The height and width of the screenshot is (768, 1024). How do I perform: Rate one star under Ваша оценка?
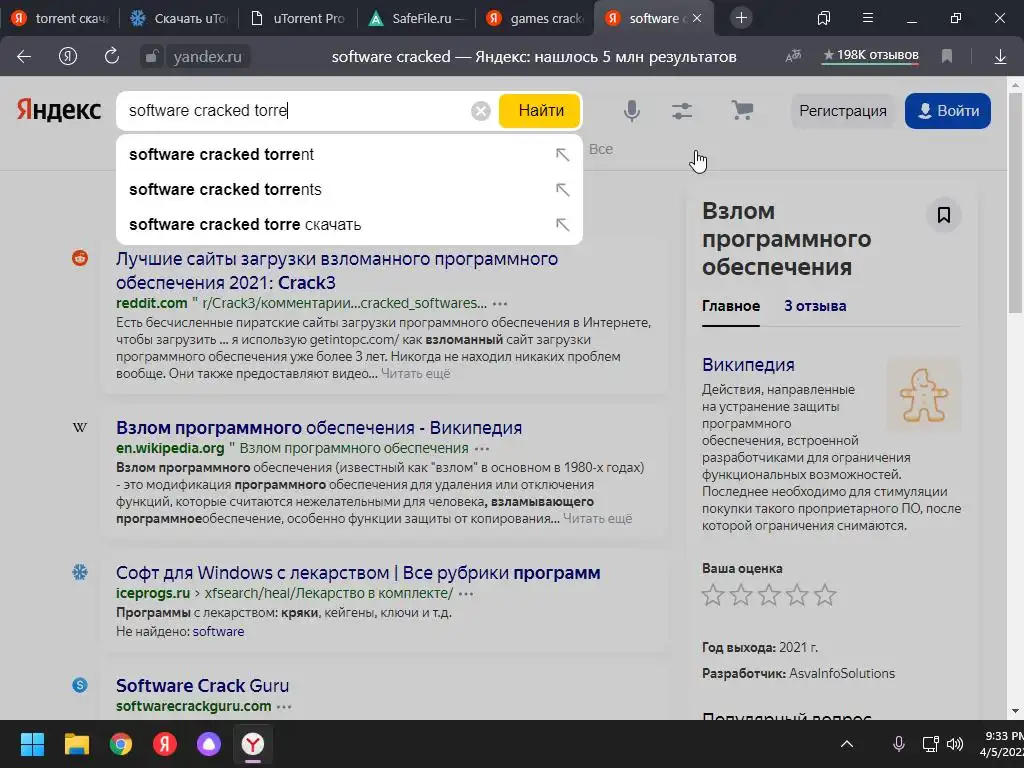pos(712,595)
